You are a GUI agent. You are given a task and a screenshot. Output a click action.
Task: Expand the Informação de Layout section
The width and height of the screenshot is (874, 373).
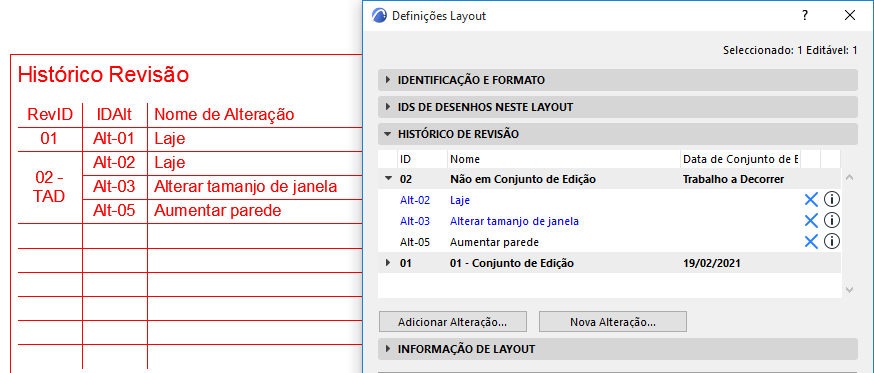[618, 349]
